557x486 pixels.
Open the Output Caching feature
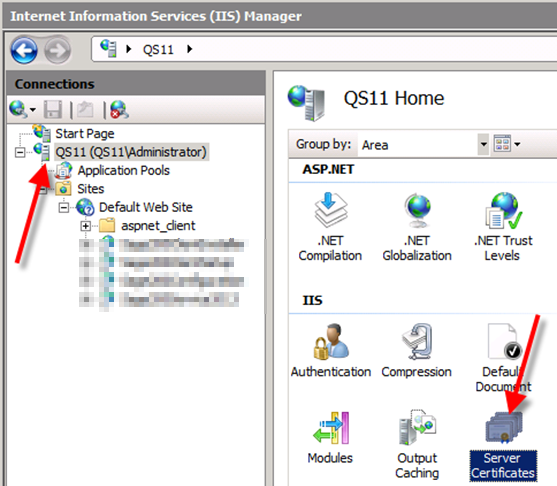tap(417, 444)
